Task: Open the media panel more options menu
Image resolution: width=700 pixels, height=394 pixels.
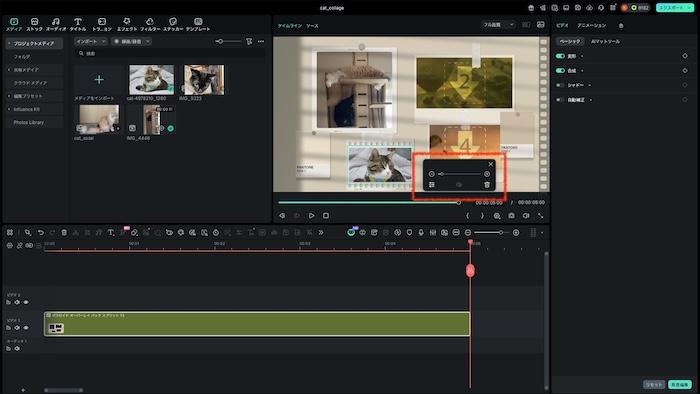Action: [x=261, y=41]
